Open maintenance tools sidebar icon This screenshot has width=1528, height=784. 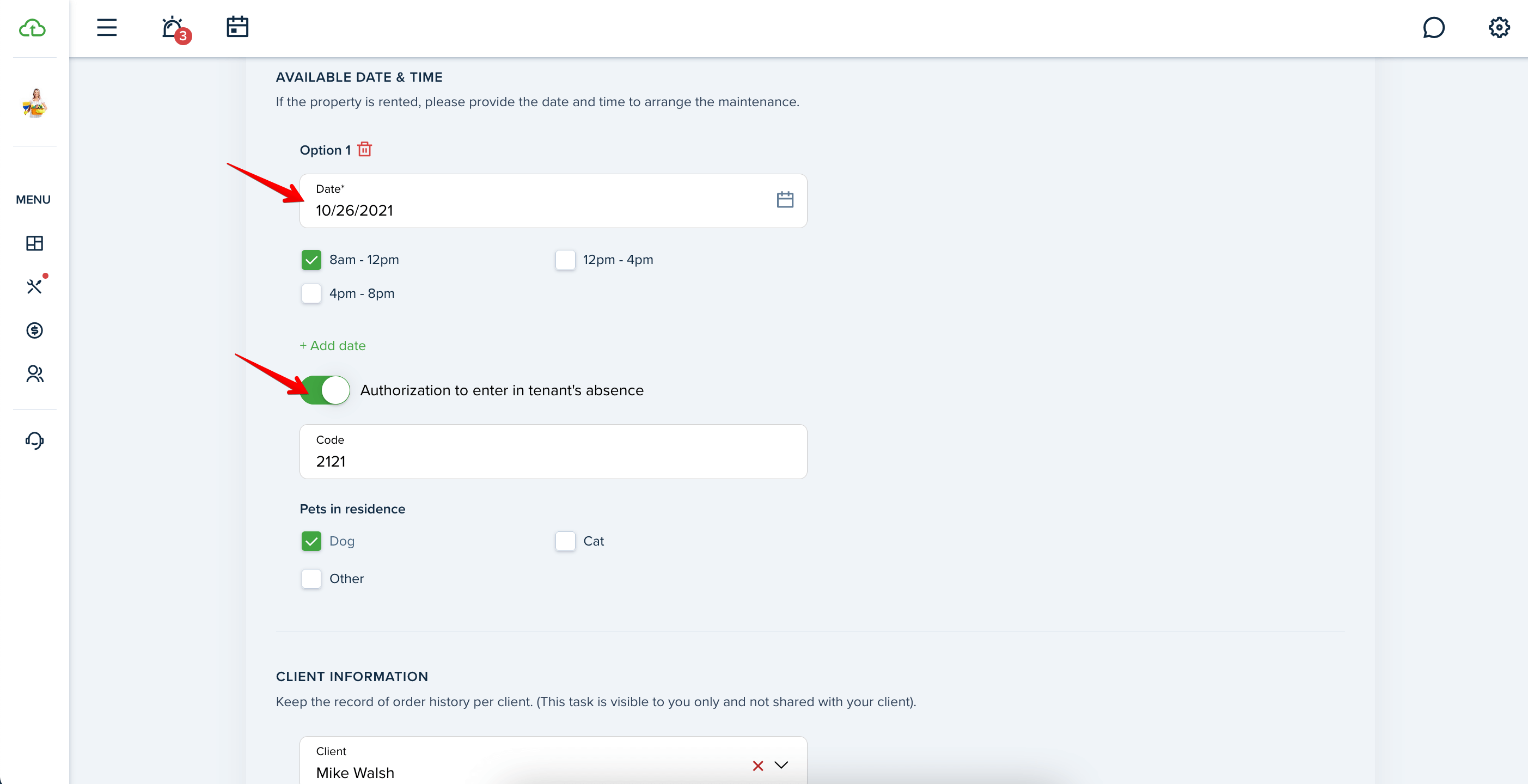[x=35, y=286]
